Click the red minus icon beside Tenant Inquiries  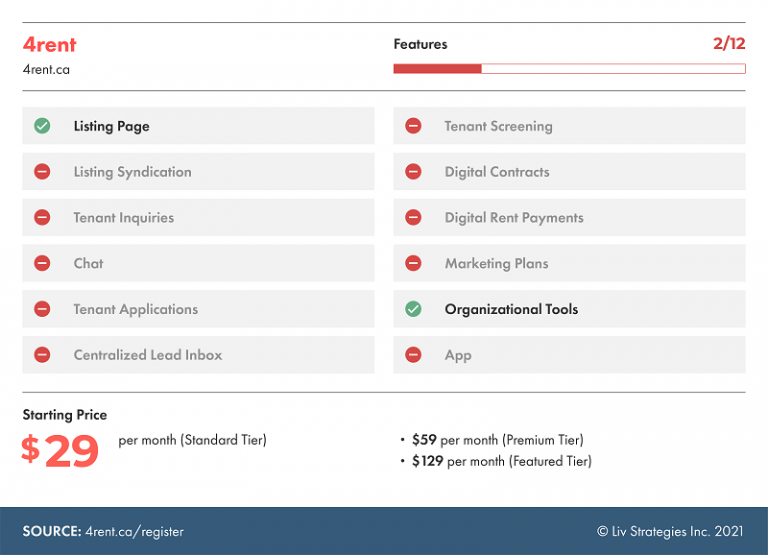click(x=42, y=218)
